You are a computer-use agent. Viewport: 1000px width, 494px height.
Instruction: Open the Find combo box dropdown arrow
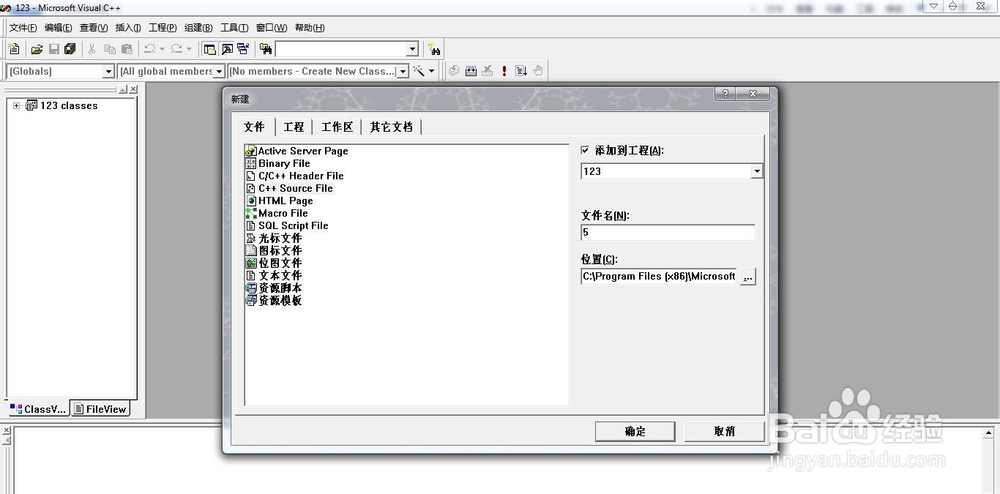coord(412,49)
